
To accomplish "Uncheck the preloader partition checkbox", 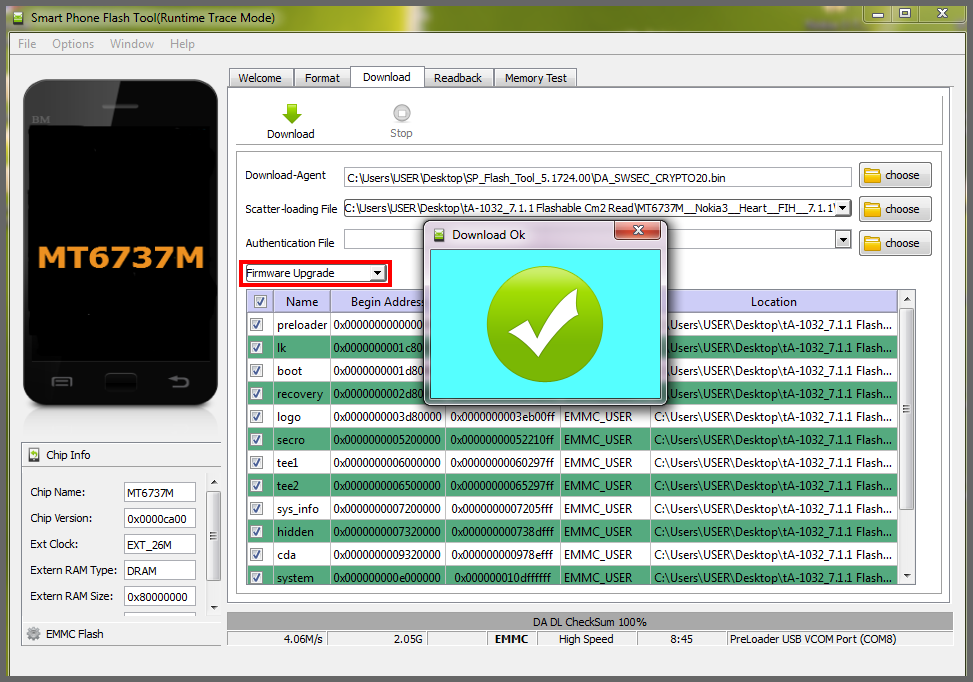I will coord(256,325).
